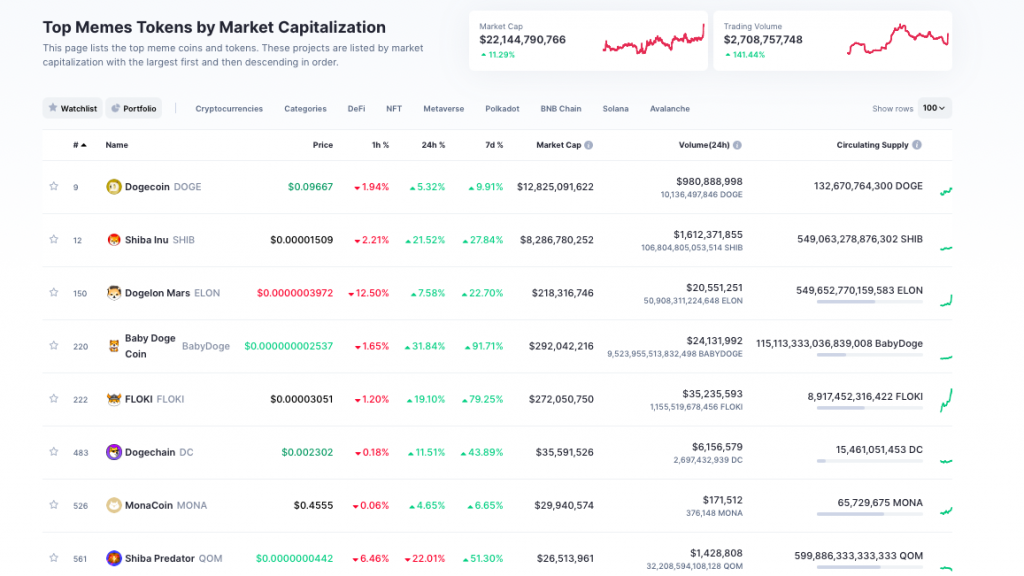Viewport: 1024px width, 576px height.
Task: Sort by Circulating Supply column header
Action: (x=872, y=145)
